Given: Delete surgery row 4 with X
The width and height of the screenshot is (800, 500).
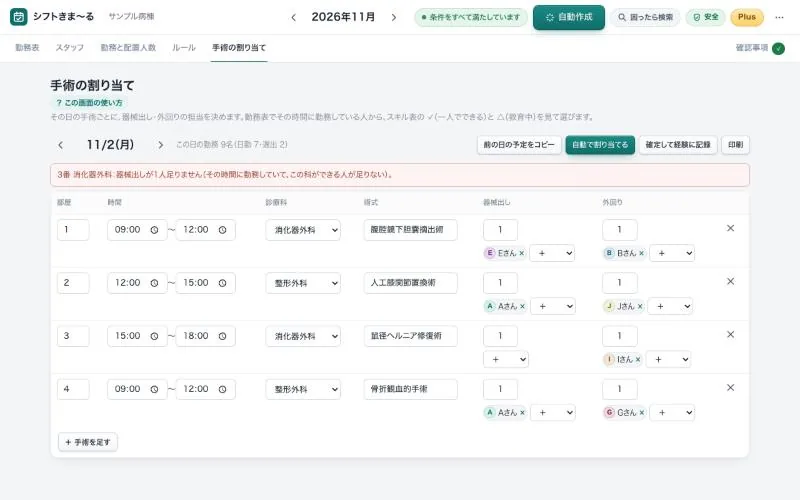Looking at the screenshot, I should point(730,387).
